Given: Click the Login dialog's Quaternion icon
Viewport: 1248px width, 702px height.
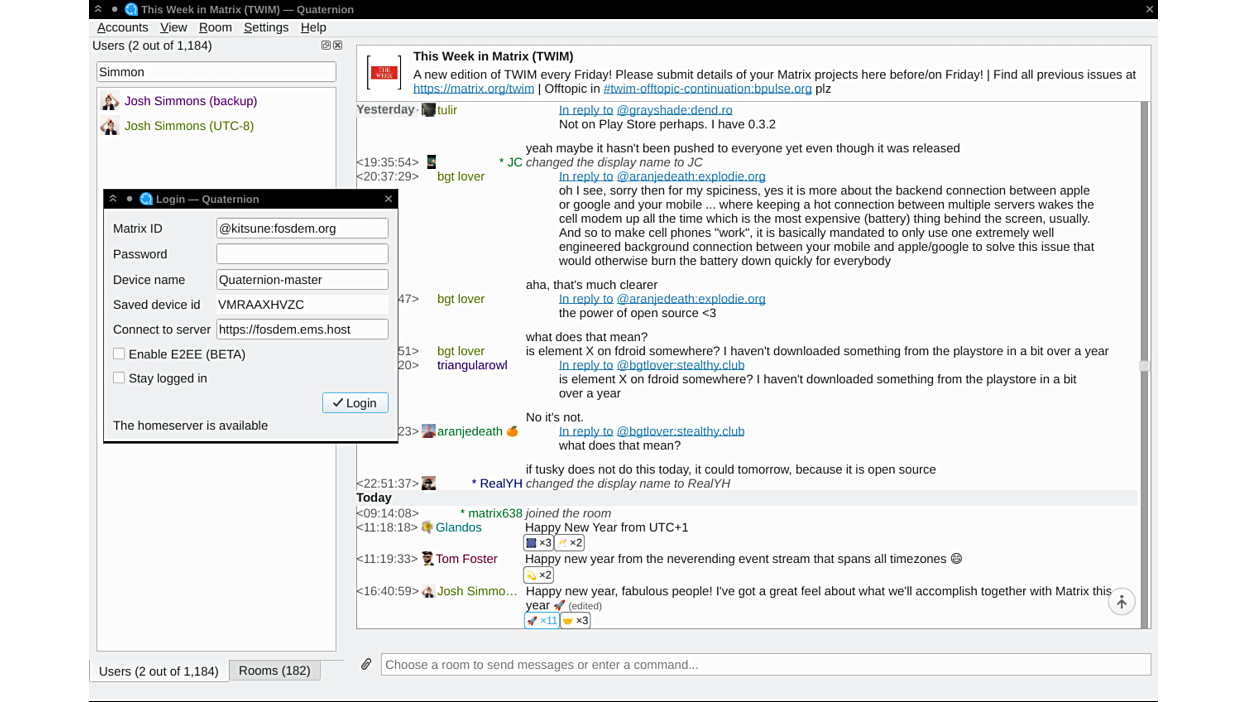Looking at the screenshot, I should click(x=146, y=199).
